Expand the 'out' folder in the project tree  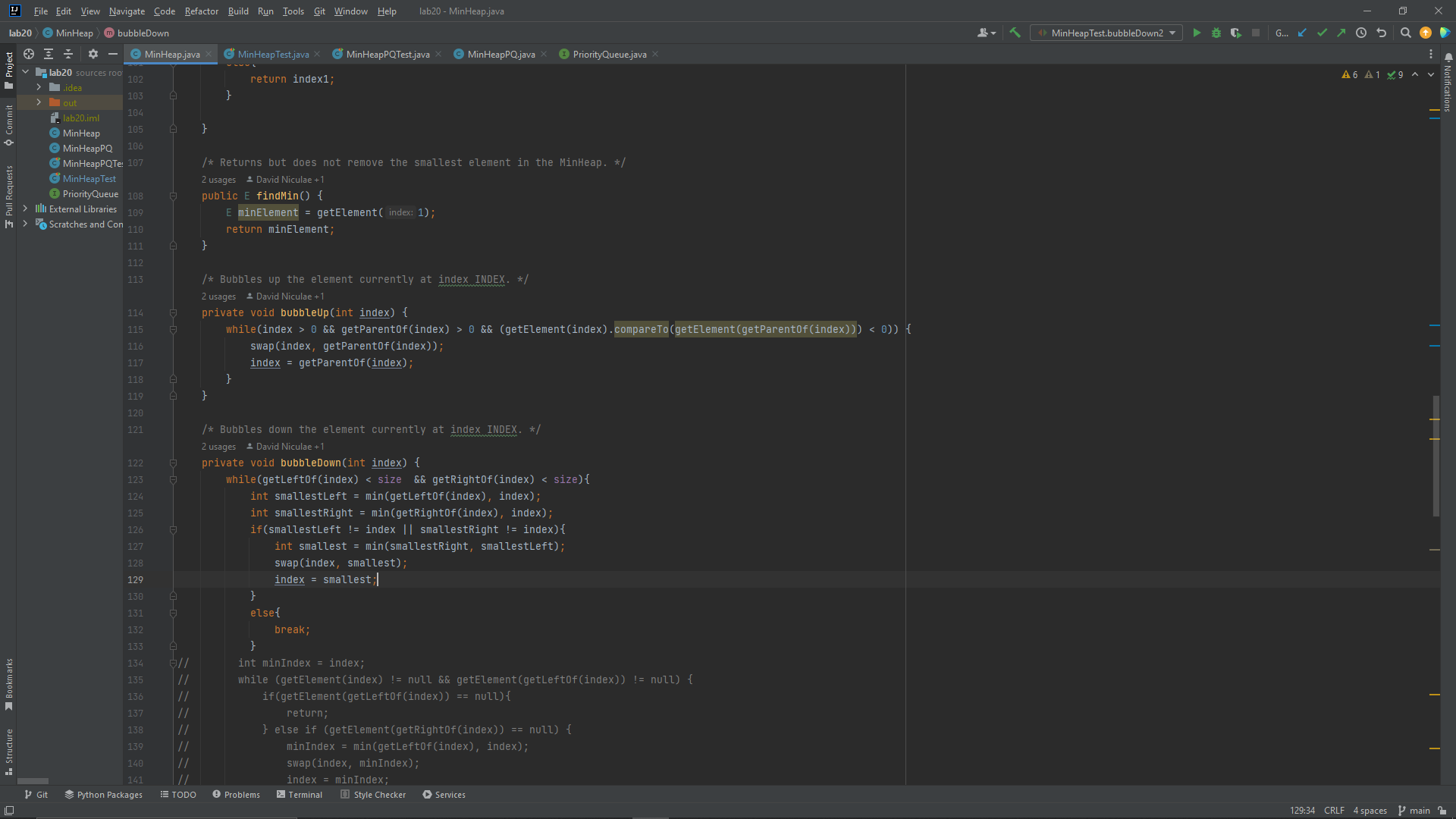[39, 102]
